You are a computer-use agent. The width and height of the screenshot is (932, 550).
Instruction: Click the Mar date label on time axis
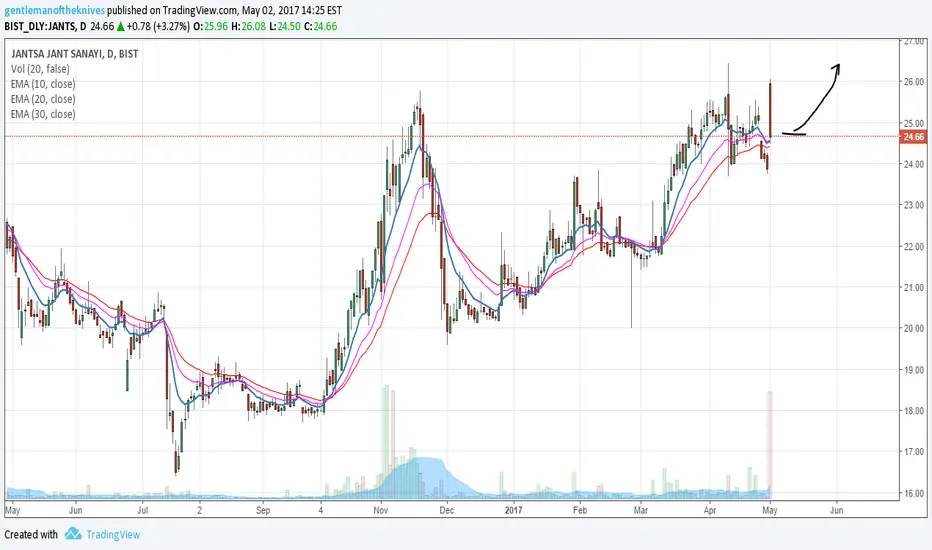pyautogui.click(x=641, y=510)
